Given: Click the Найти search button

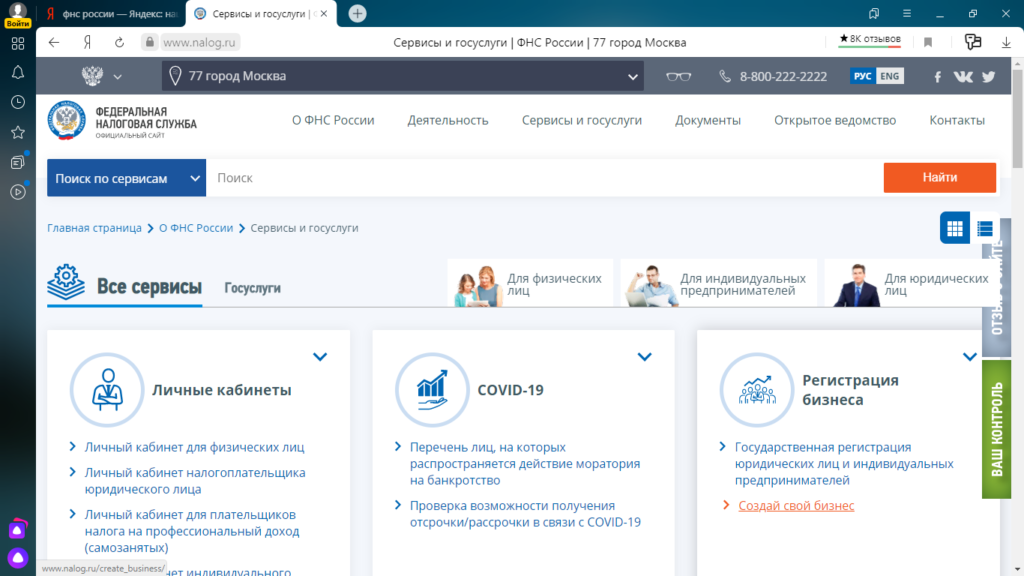Looking at the screenshot, I should tap(940, 178).
